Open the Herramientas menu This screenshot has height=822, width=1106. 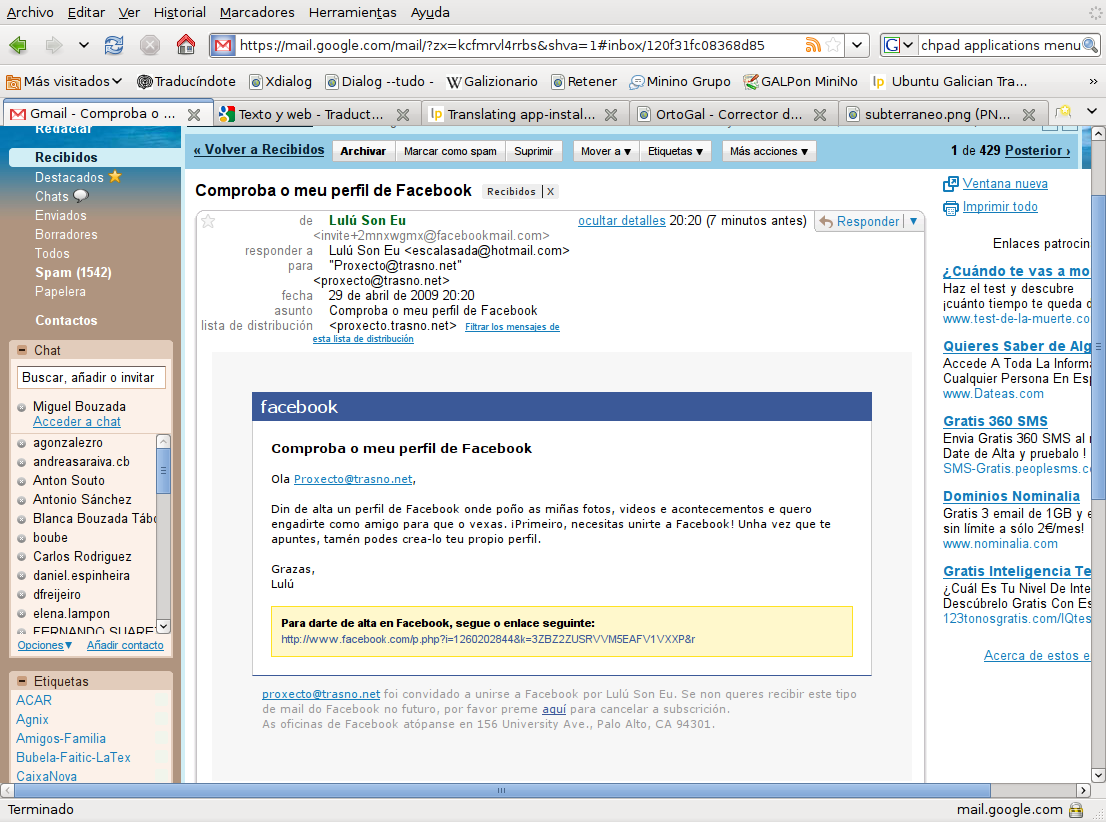pyautogui.click(x=353, y=12)
